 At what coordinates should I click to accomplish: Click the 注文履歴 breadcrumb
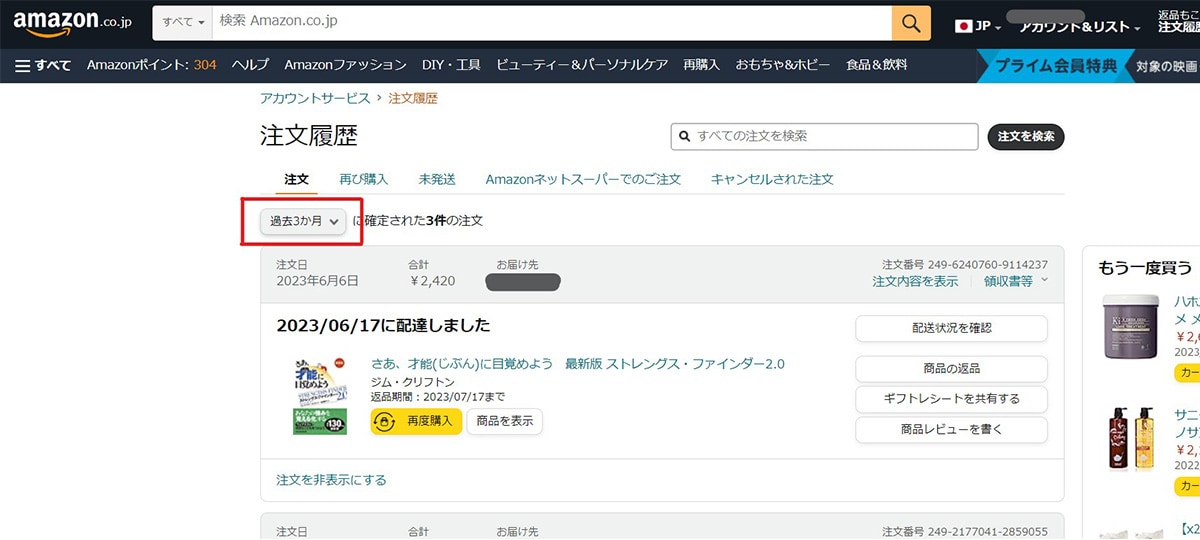(413, 98)
